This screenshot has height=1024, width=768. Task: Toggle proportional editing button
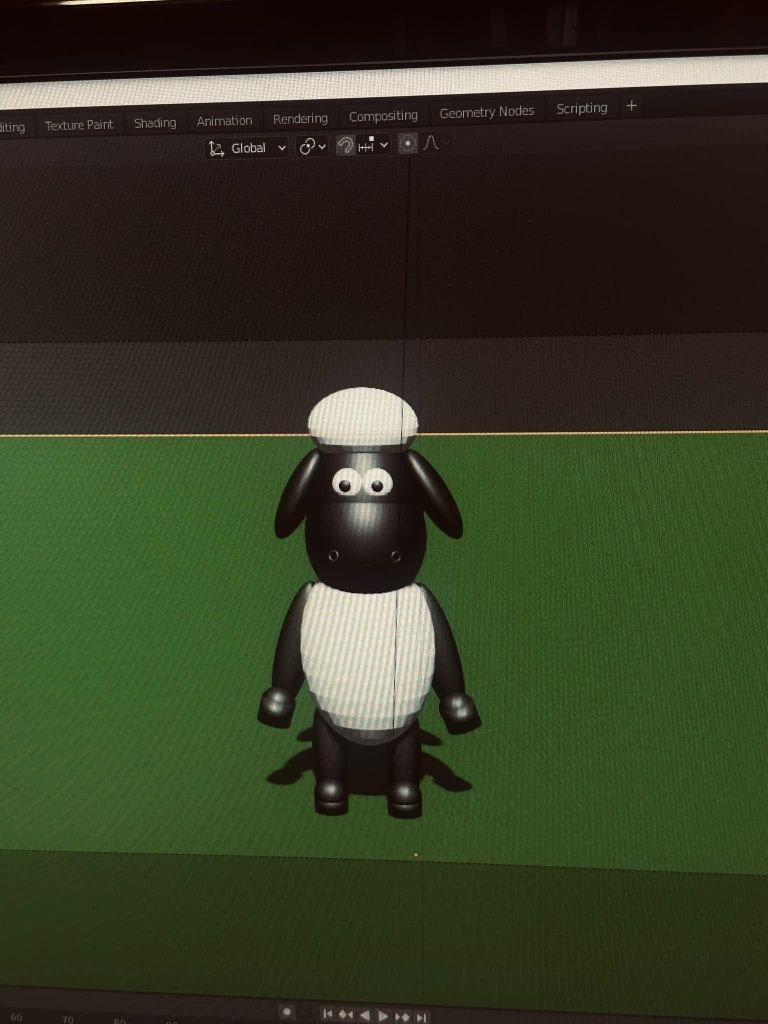pos(408,143)
